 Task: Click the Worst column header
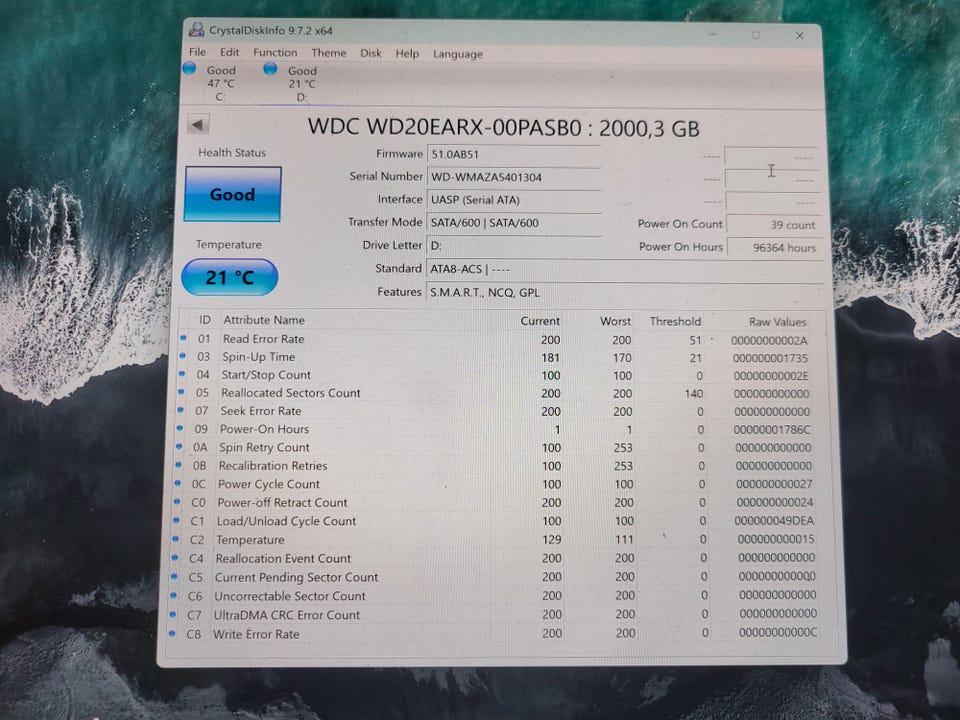[615, 321]
